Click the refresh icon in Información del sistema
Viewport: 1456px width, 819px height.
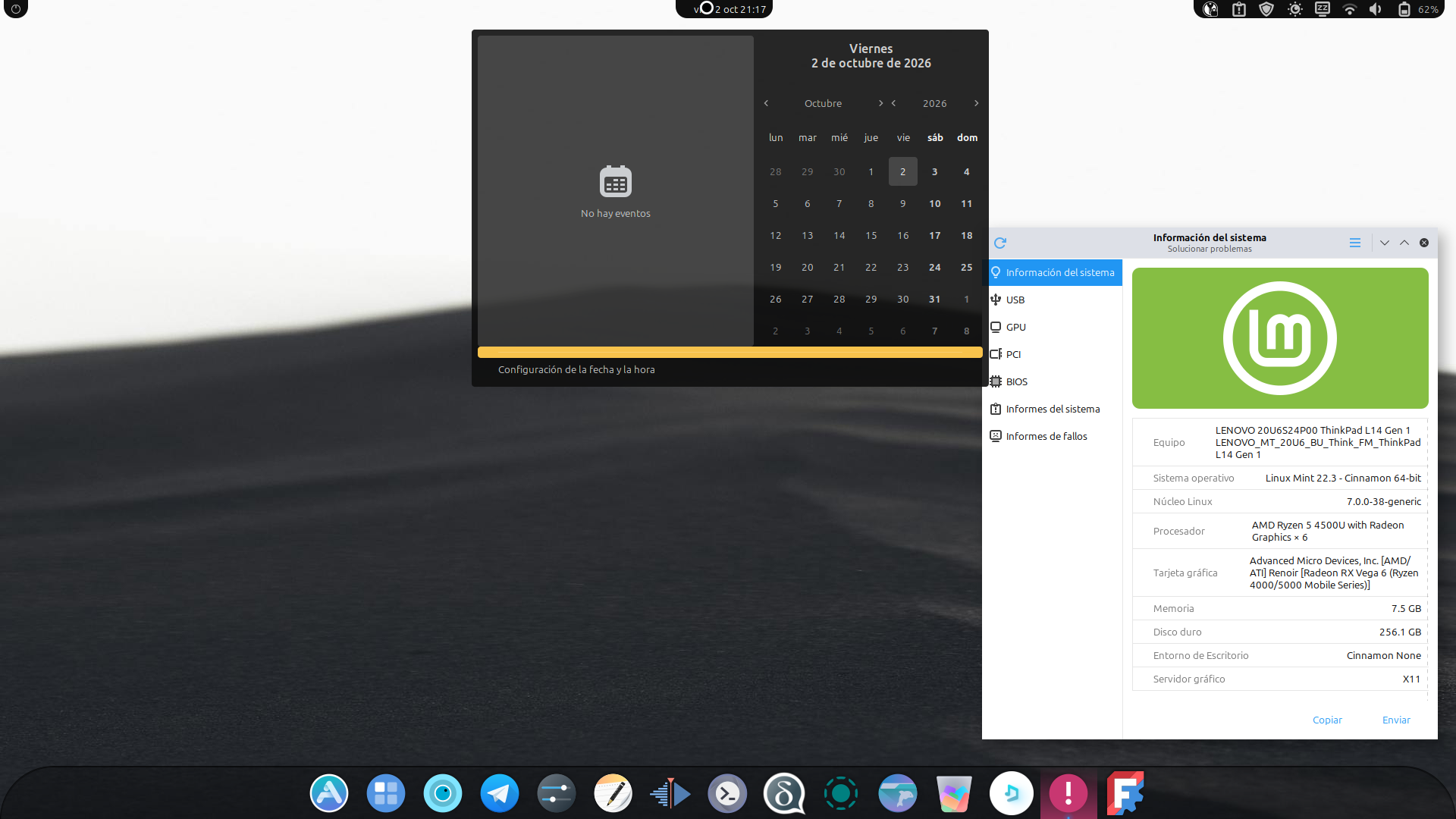coord(1000,243)
